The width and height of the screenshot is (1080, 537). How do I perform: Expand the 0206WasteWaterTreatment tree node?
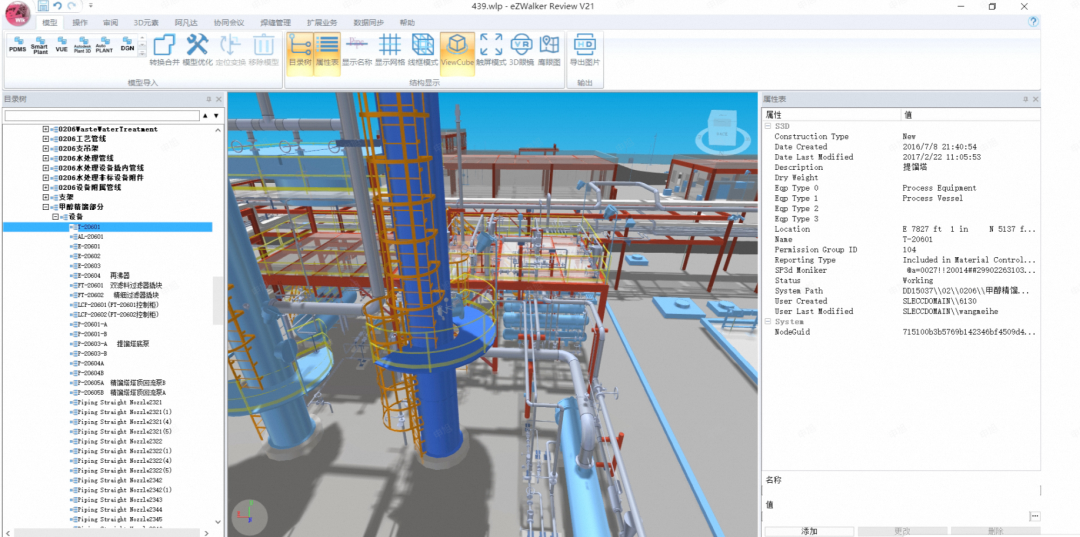(45, 129)
